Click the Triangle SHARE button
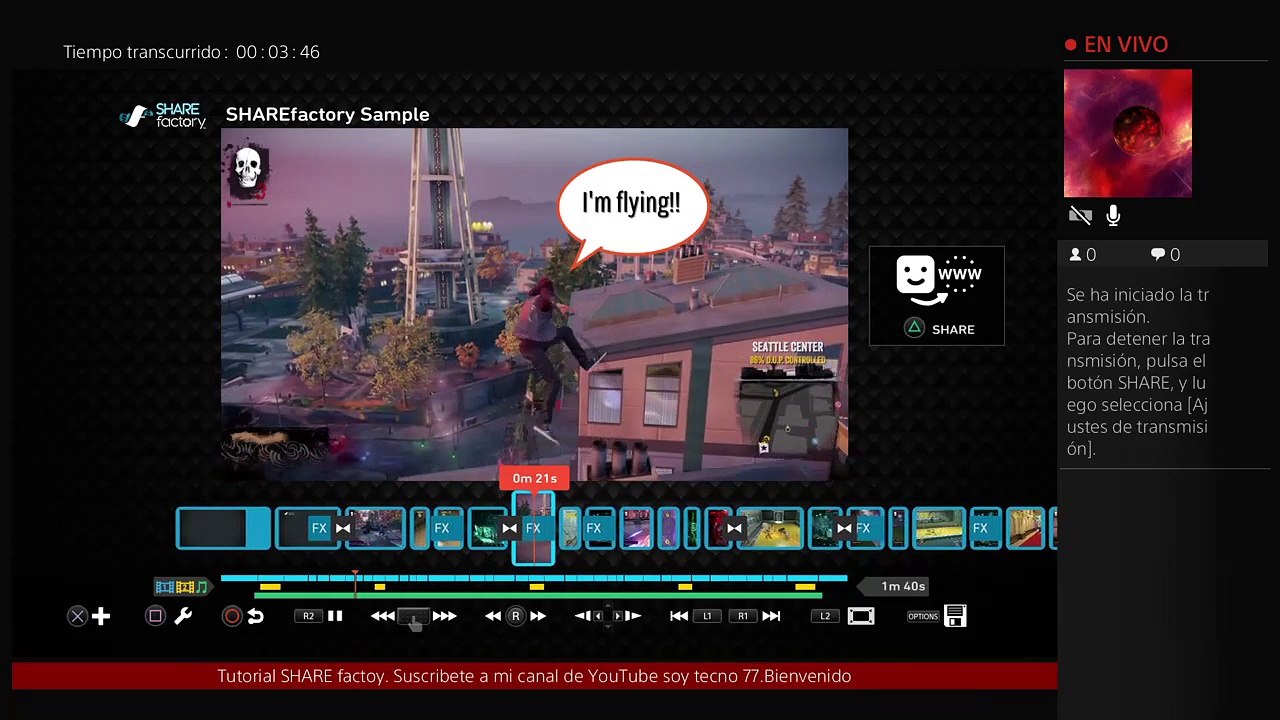Screen dimensions: 1280x720 (938, 328)
